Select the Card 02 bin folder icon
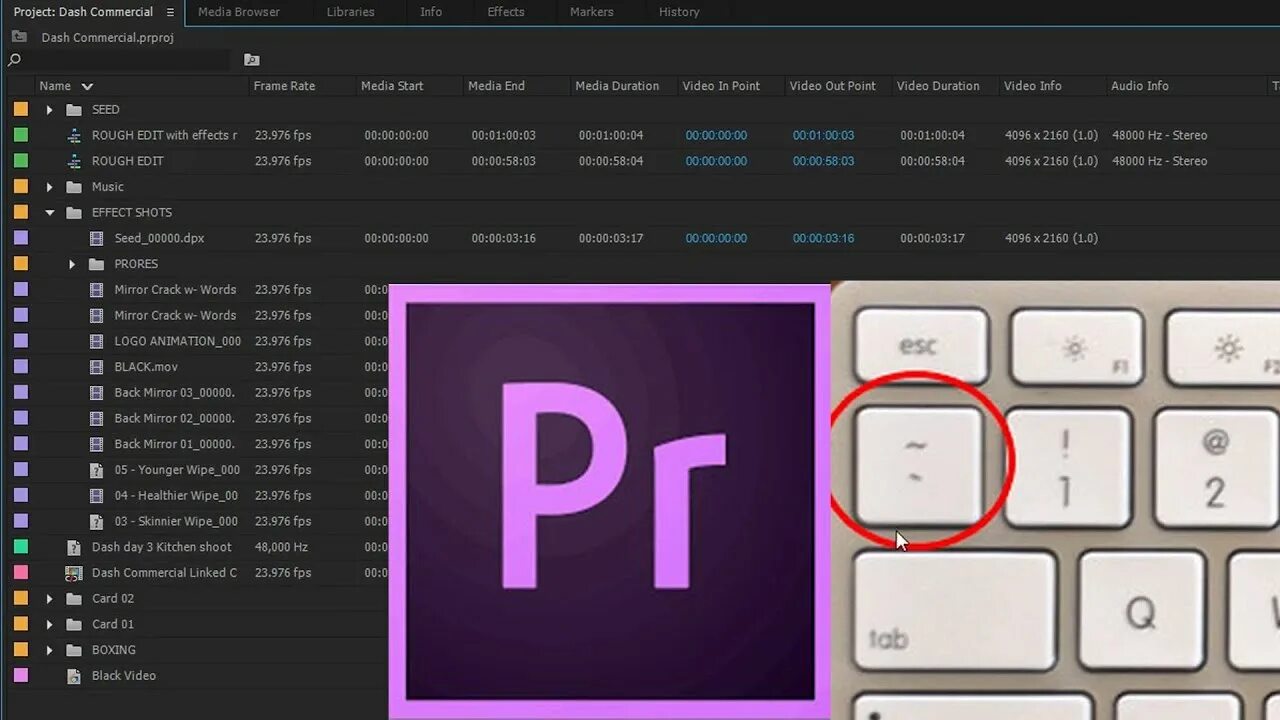The image size is (1280, 720). click(x=74, y=599)
